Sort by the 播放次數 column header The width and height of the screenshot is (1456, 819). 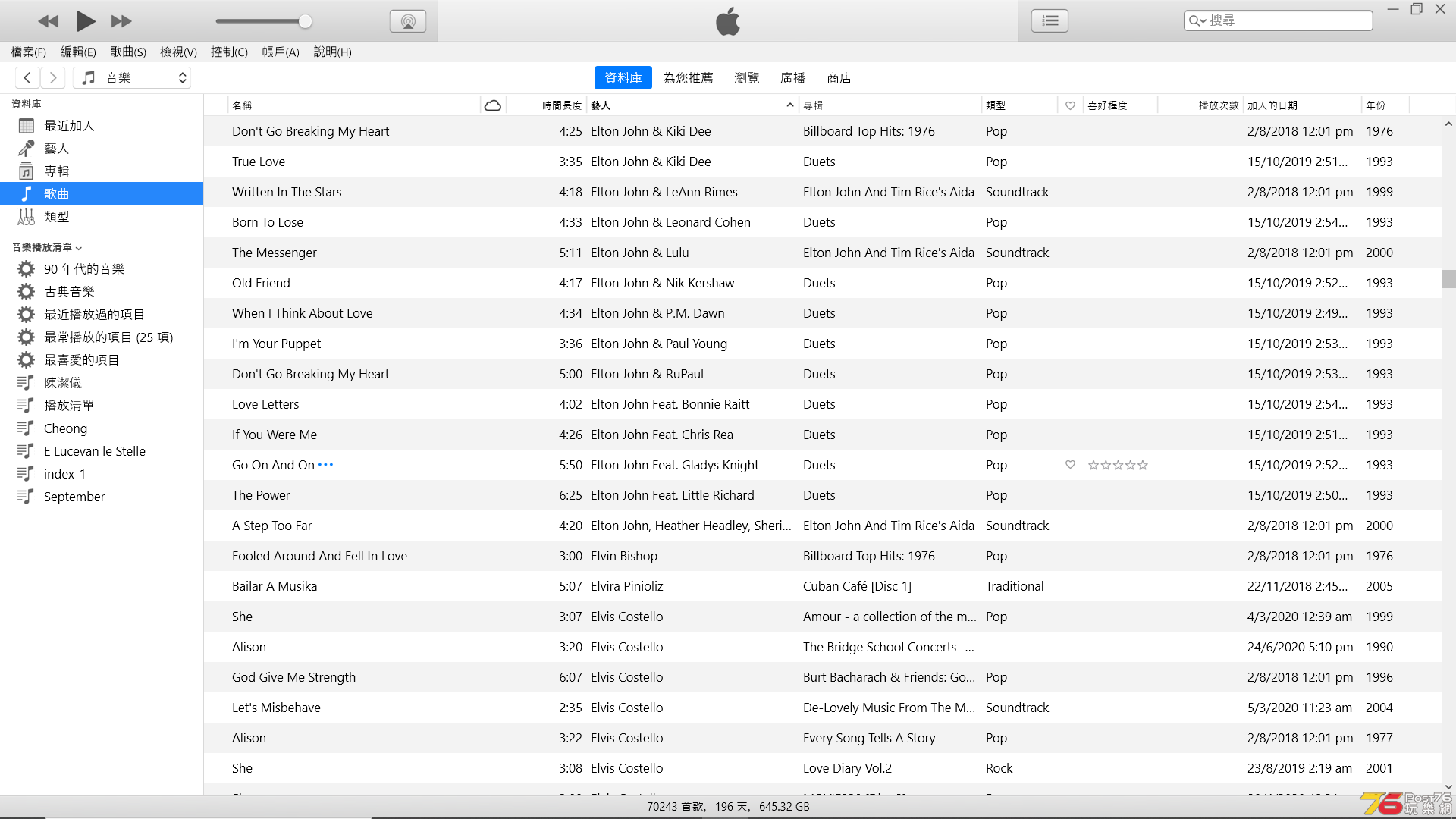[x=1200, y=105]
